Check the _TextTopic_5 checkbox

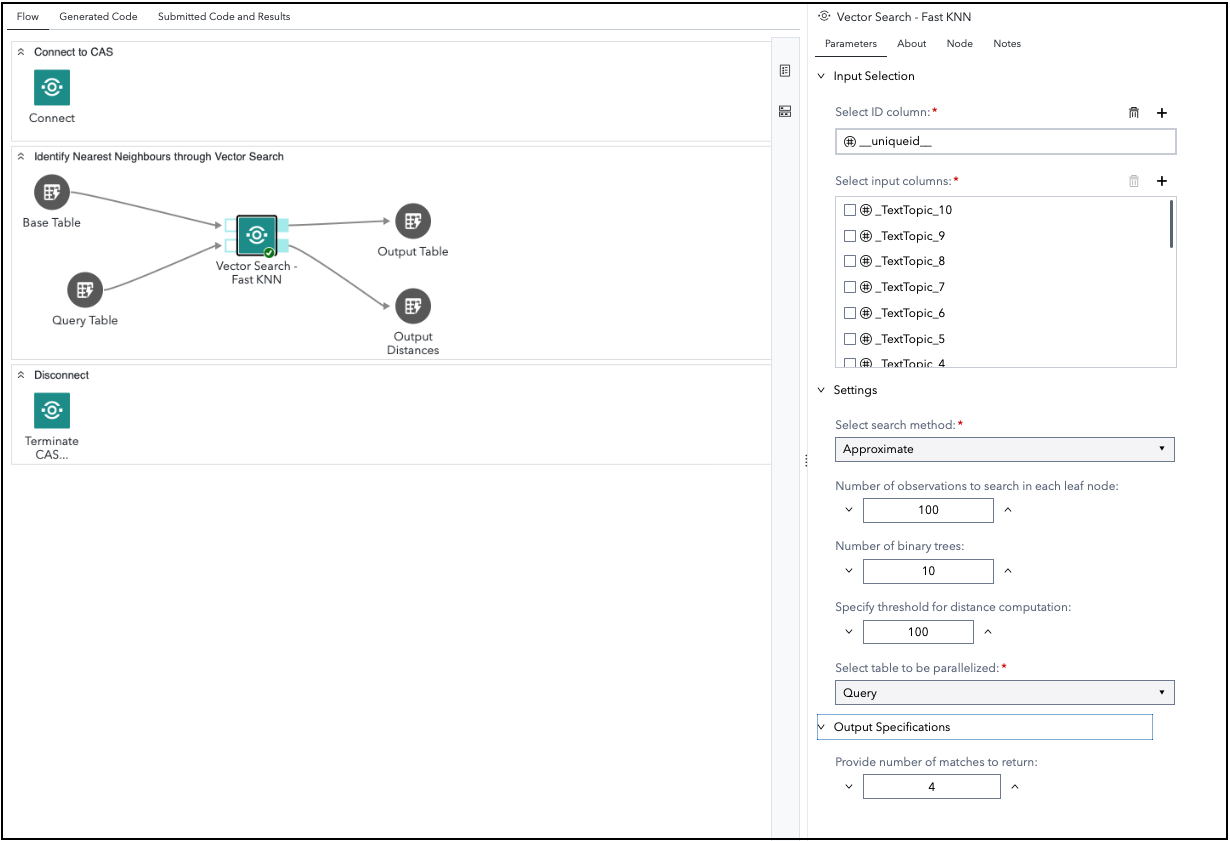[850, 339]
